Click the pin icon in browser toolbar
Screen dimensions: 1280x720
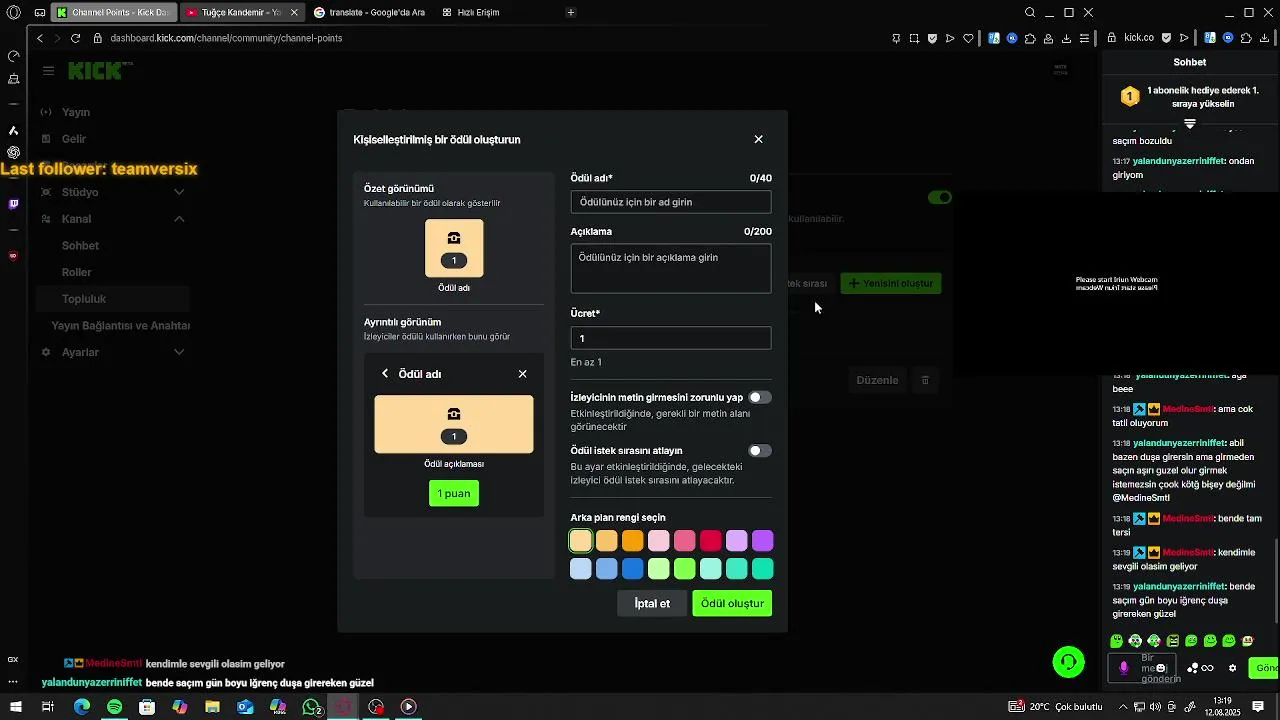896,38
